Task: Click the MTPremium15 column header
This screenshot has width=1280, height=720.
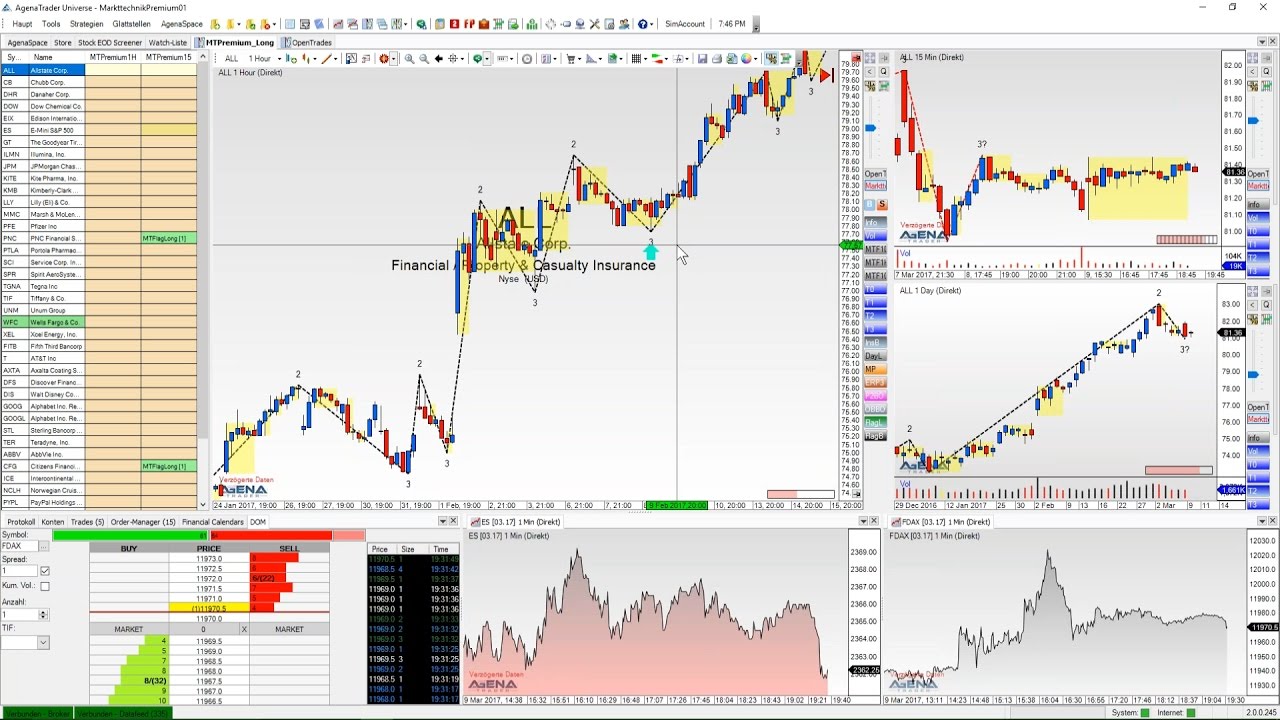Action: click(x=168, y=57)
